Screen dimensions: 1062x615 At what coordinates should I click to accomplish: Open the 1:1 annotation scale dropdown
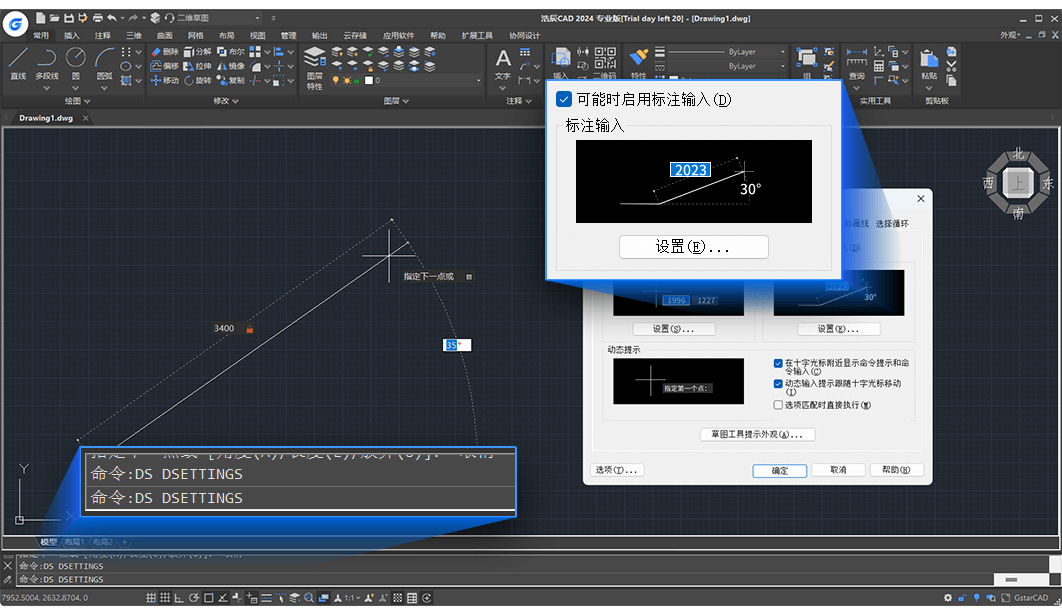point(351,597)
